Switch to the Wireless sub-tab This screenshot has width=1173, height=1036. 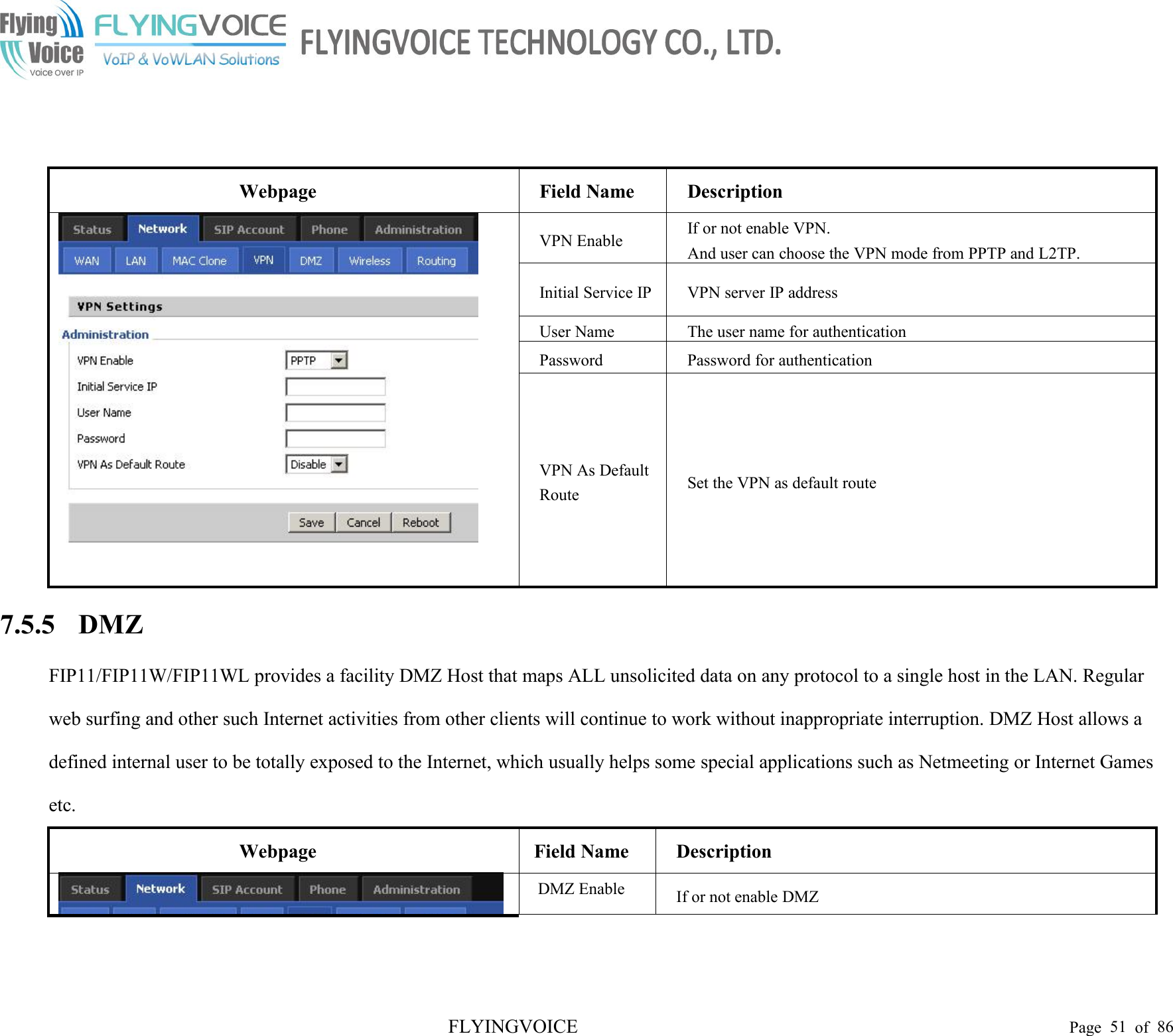pos(370,261)
